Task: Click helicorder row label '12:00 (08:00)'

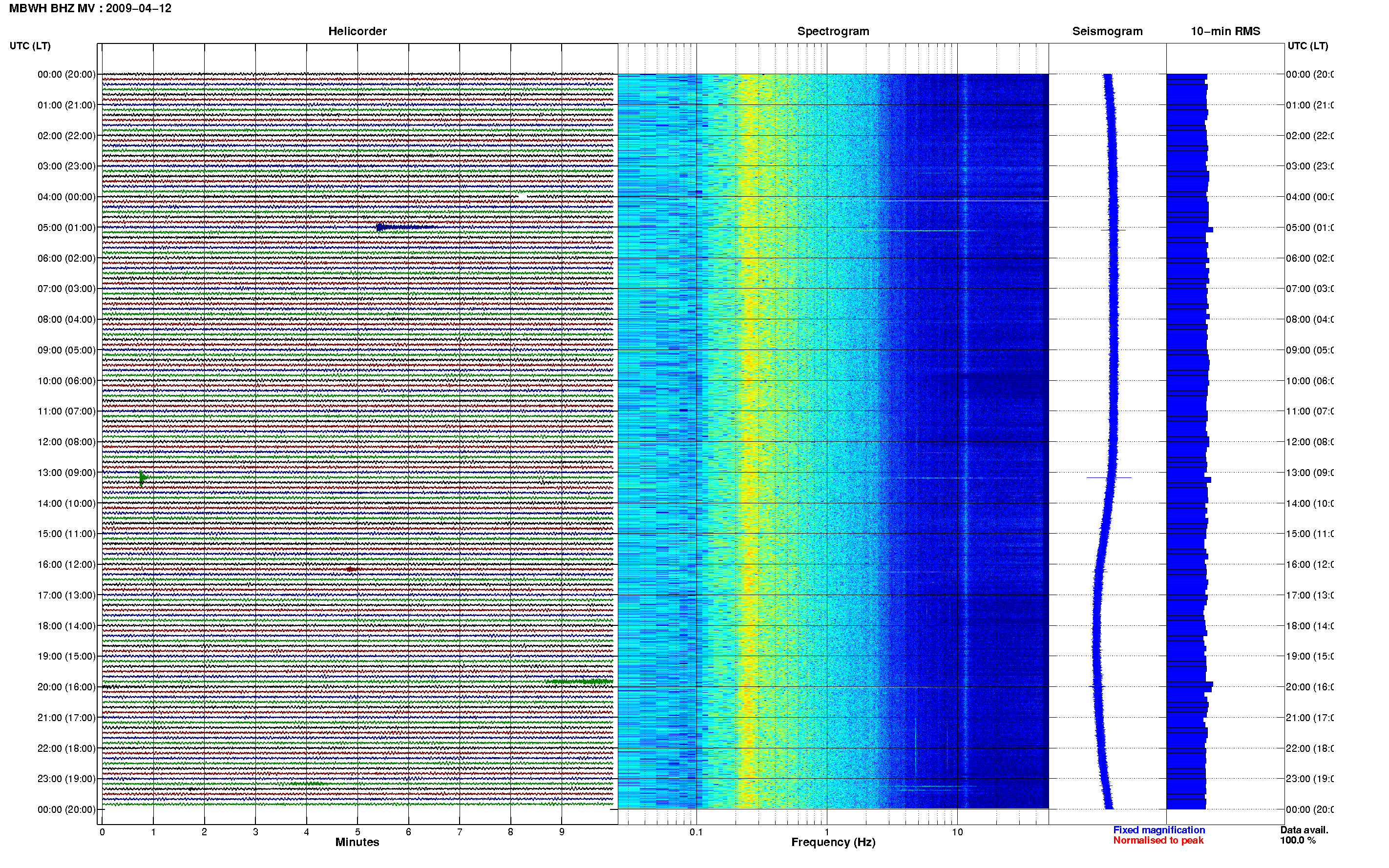Action: [66, 442]
